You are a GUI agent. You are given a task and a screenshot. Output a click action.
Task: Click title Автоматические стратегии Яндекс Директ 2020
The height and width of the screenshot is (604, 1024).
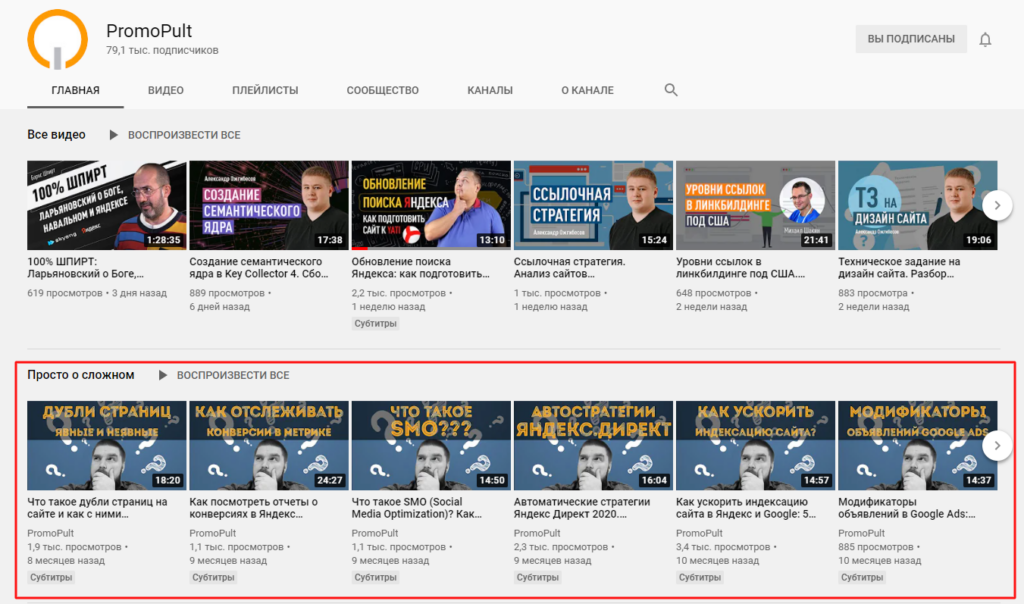click(582, 508)
